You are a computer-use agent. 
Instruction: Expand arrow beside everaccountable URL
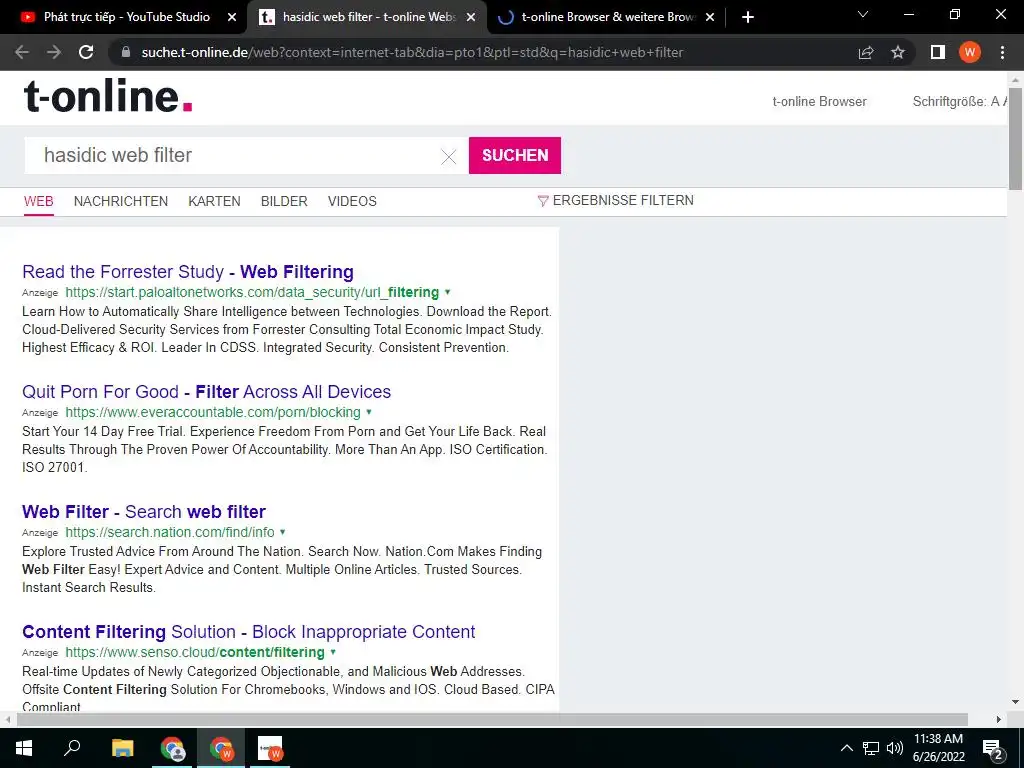[x=369, y=412]
